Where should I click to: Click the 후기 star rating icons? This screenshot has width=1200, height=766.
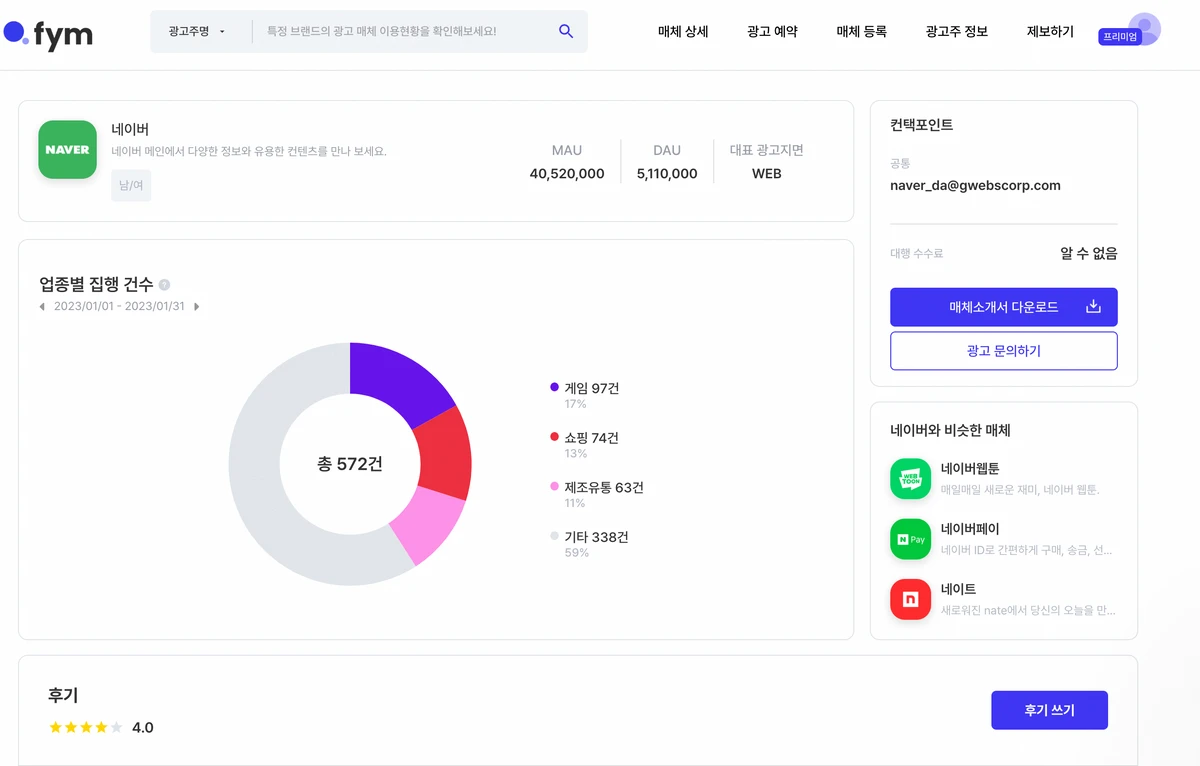pyautogui.click(x=86, y=727)
